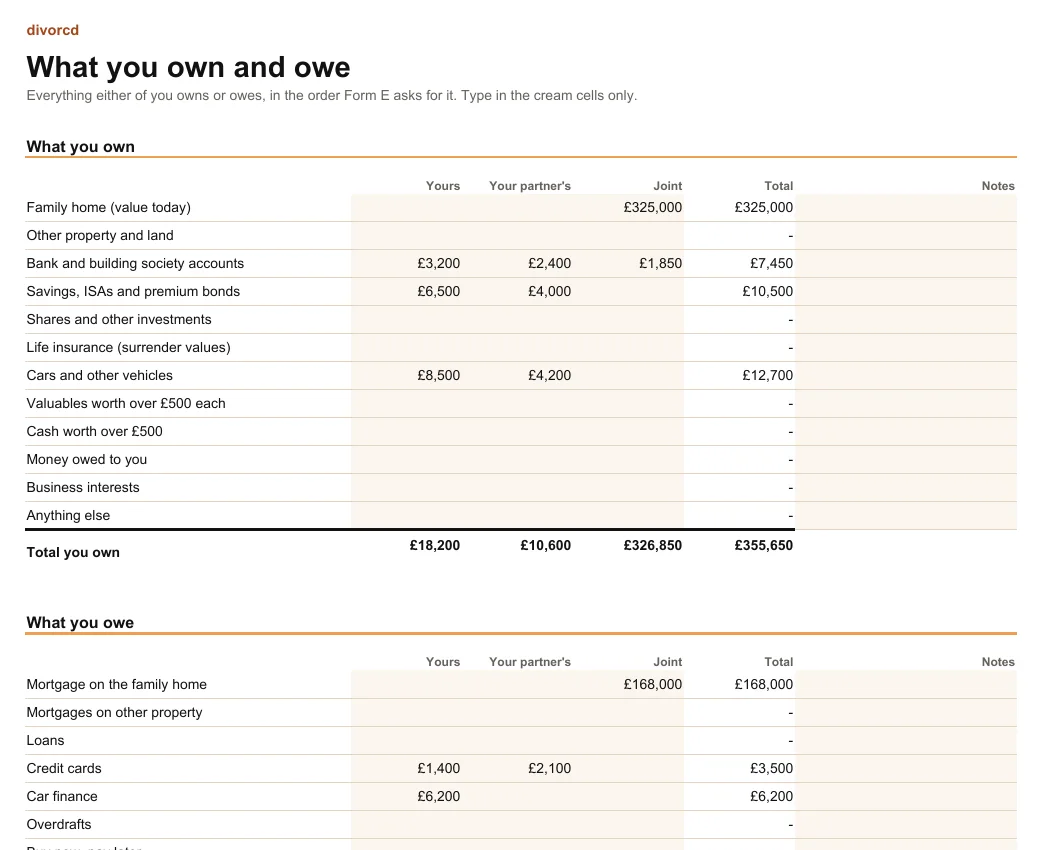Click 'Total you own' row label
The width and height of the screenshot is (1040, 850).
73,552
